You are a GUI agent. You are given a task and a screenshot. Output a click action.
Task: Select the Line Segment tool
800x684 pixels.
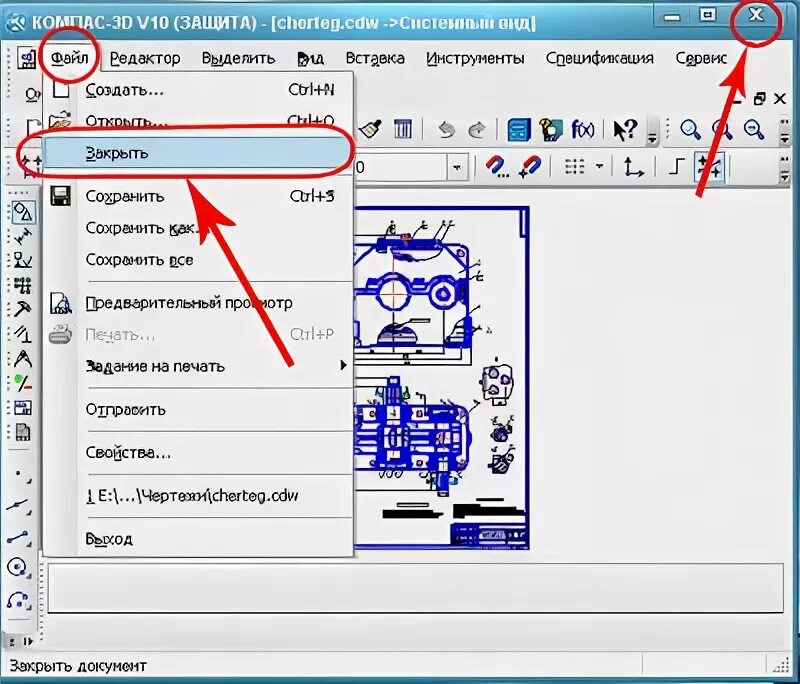(x=19, y=537)
